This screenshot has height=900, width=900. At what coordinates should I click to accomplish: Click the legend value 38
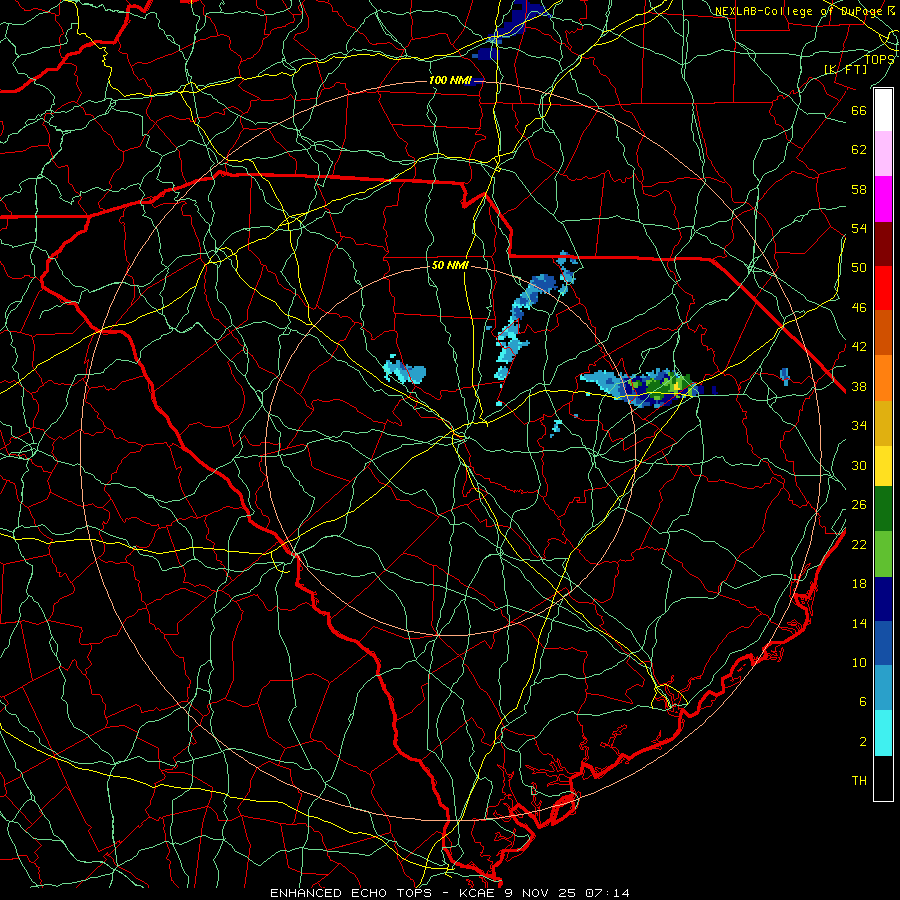[859, 386]
